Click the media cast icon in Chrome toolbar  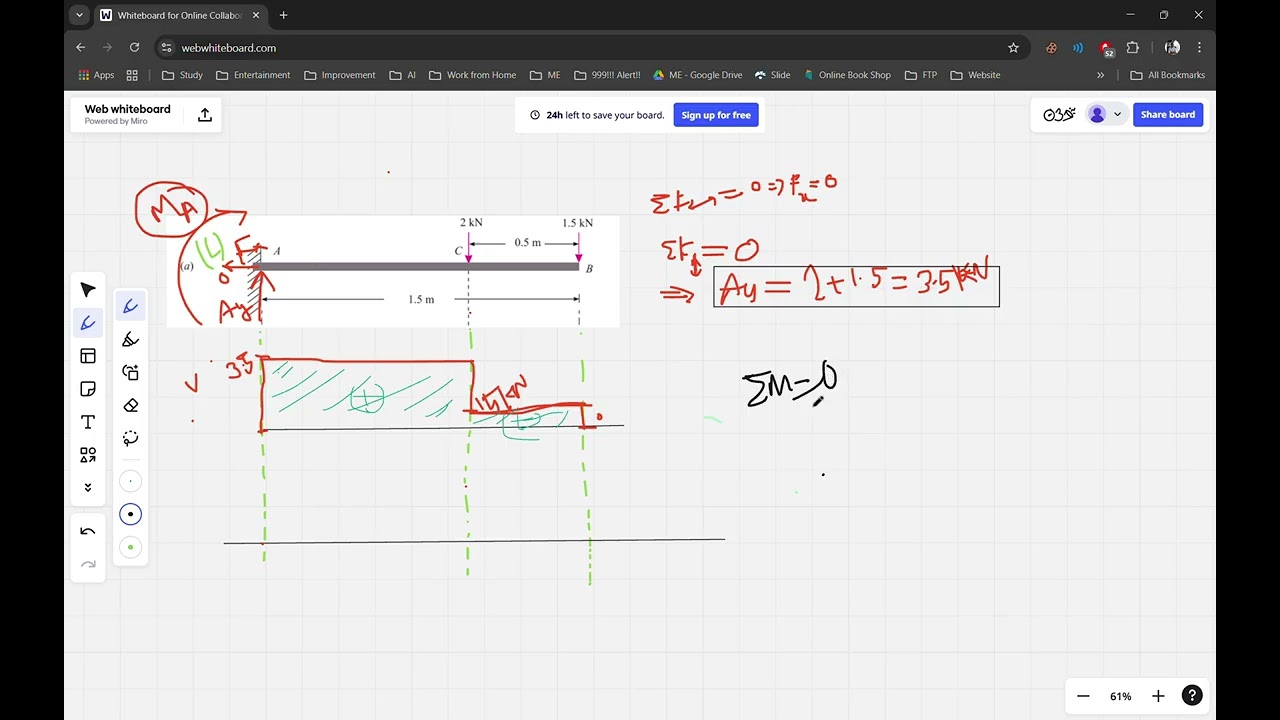1078,48
